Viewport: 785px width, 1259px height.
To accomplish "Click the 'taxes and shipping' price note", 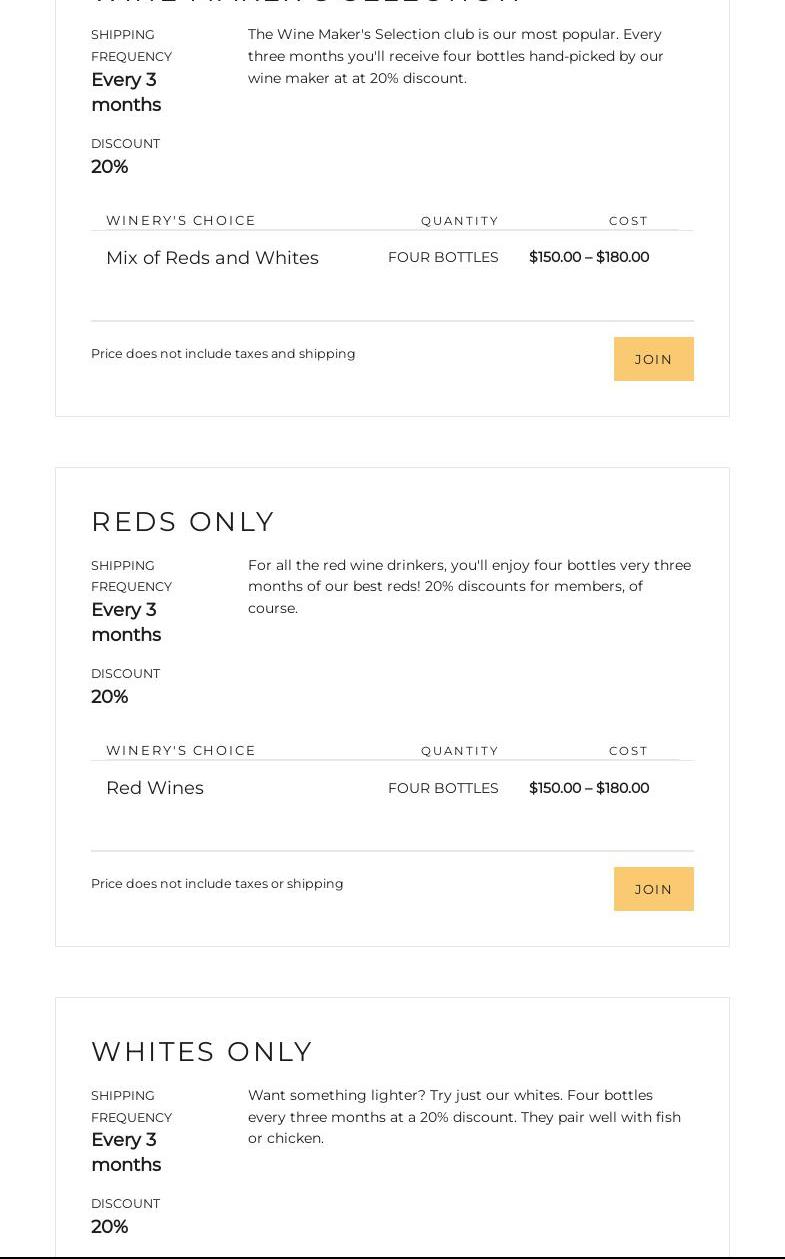I will (x=223, y=353).
